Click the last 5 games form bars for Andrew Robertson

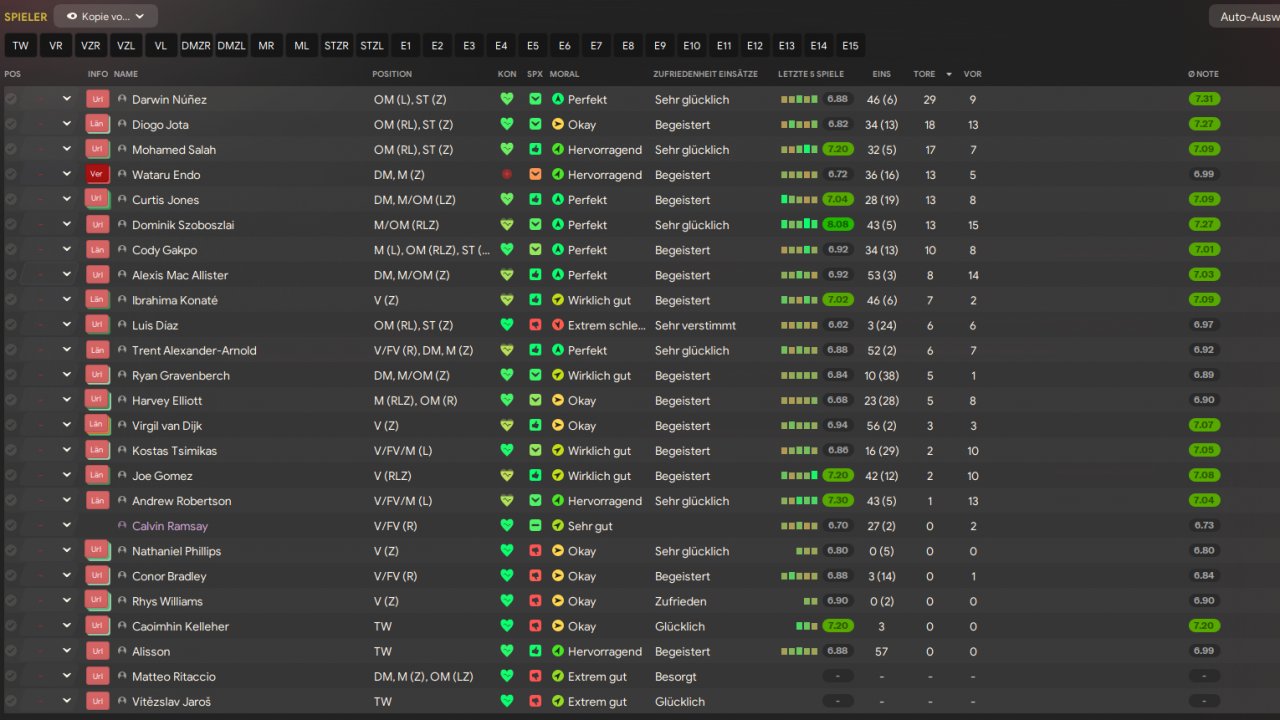799,501
